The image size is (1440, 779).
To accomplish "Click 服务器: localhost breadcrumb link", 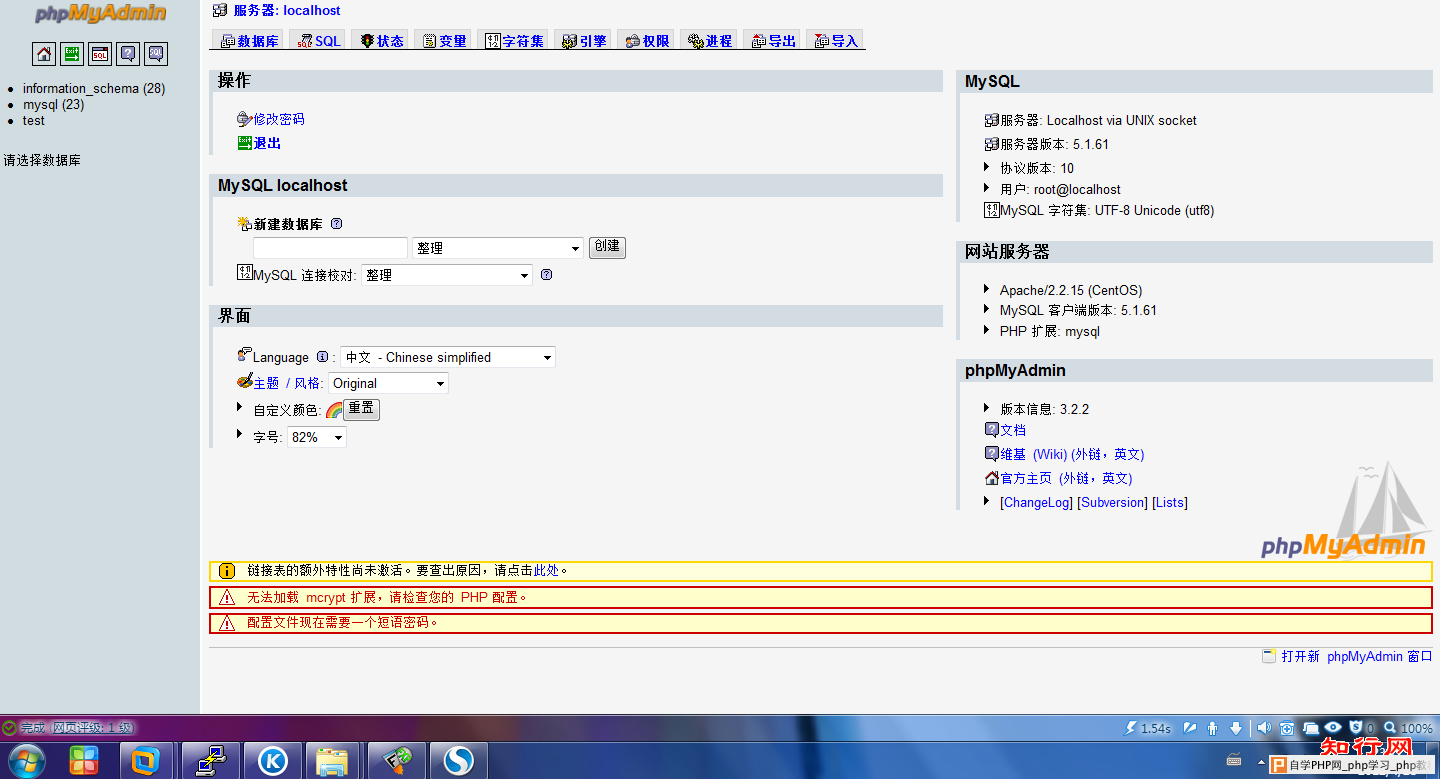I will (287, 10).
